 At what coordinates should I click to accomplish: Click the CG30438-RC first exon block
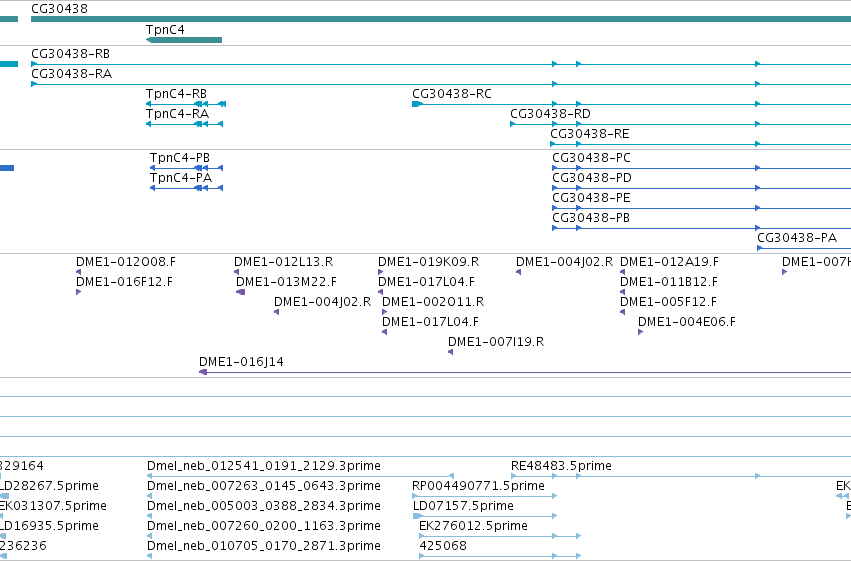(416, 104)
